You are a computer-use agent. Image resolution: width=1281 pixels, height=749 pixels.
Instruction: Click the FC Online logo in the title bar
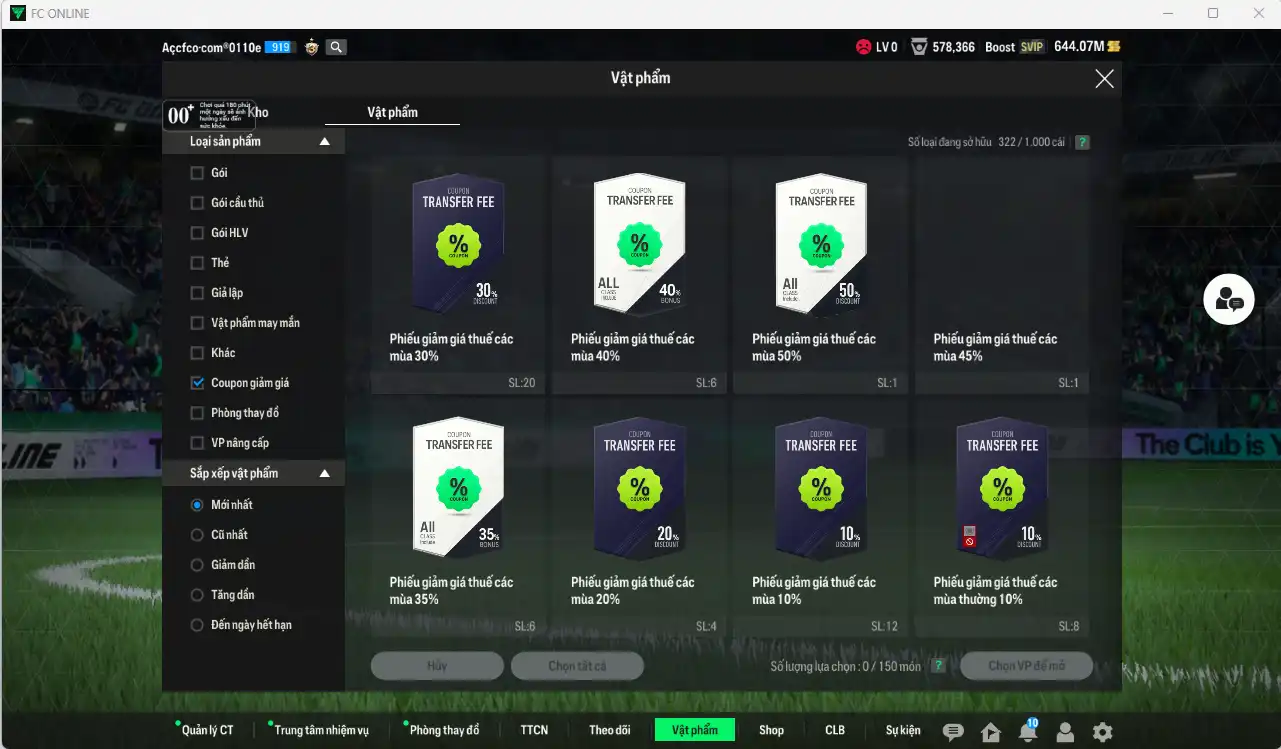coord(17,13)
